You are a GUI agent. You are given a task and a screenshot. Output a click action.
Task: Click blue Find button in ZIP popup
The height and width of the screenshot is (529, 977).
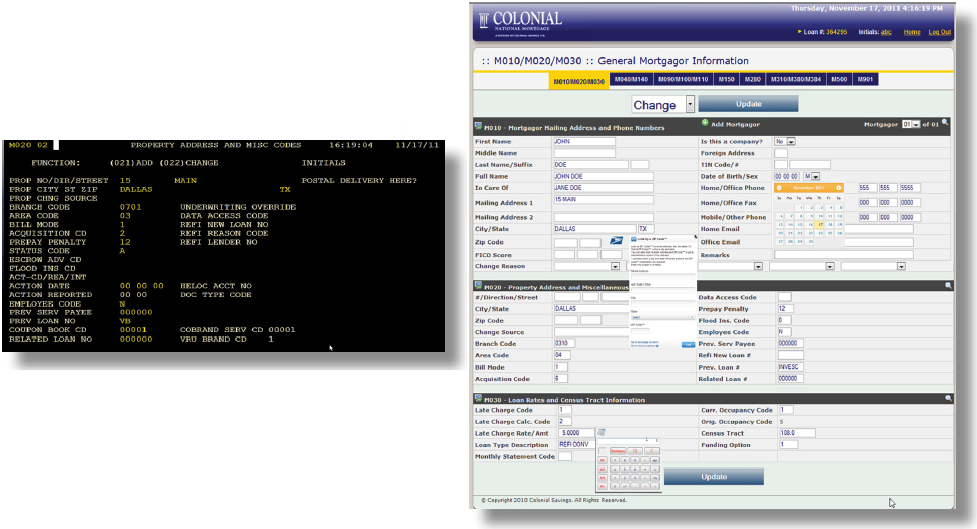(688, 345)
